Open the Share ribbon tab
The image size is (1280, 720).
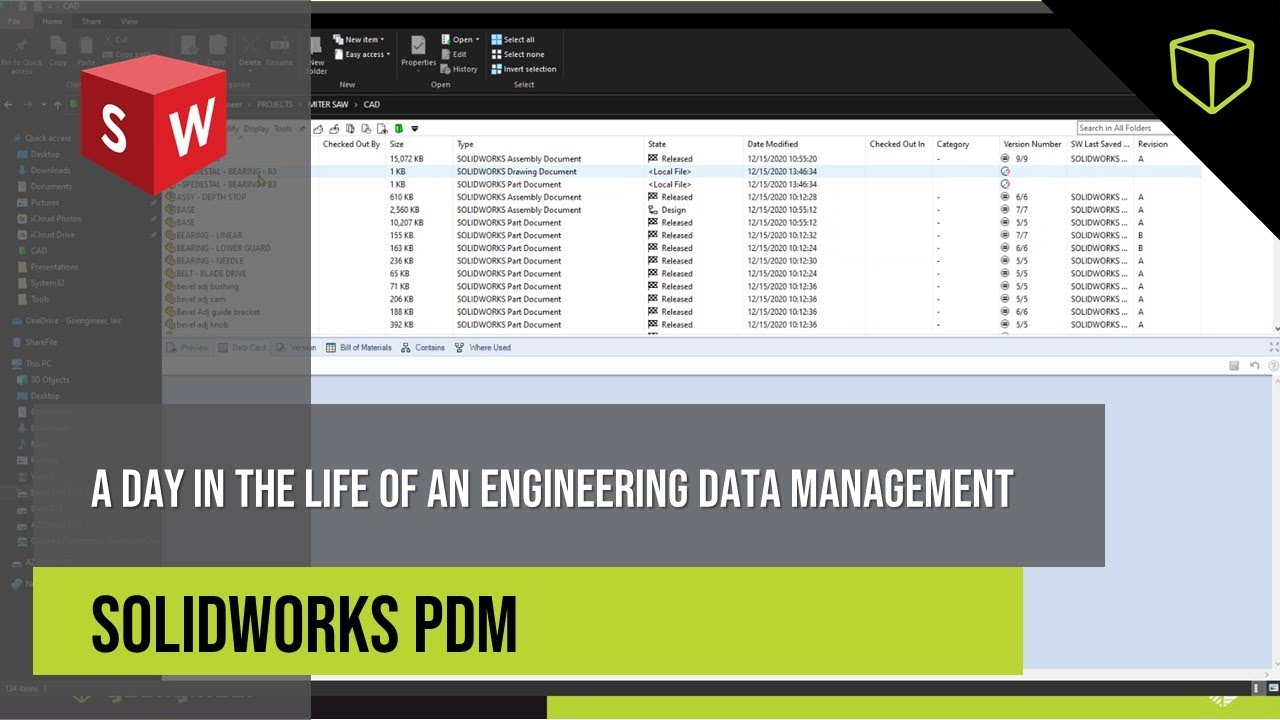click(x=91, y=21)
